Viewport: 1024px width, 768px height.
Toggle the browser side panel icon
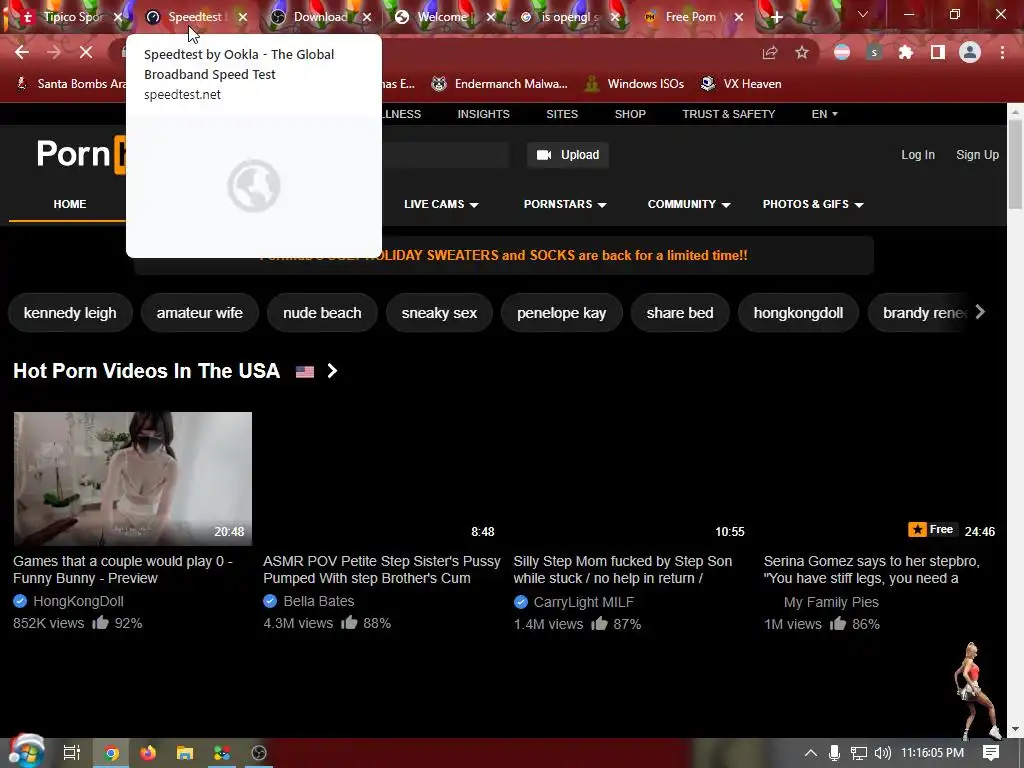tap(938, 53)
